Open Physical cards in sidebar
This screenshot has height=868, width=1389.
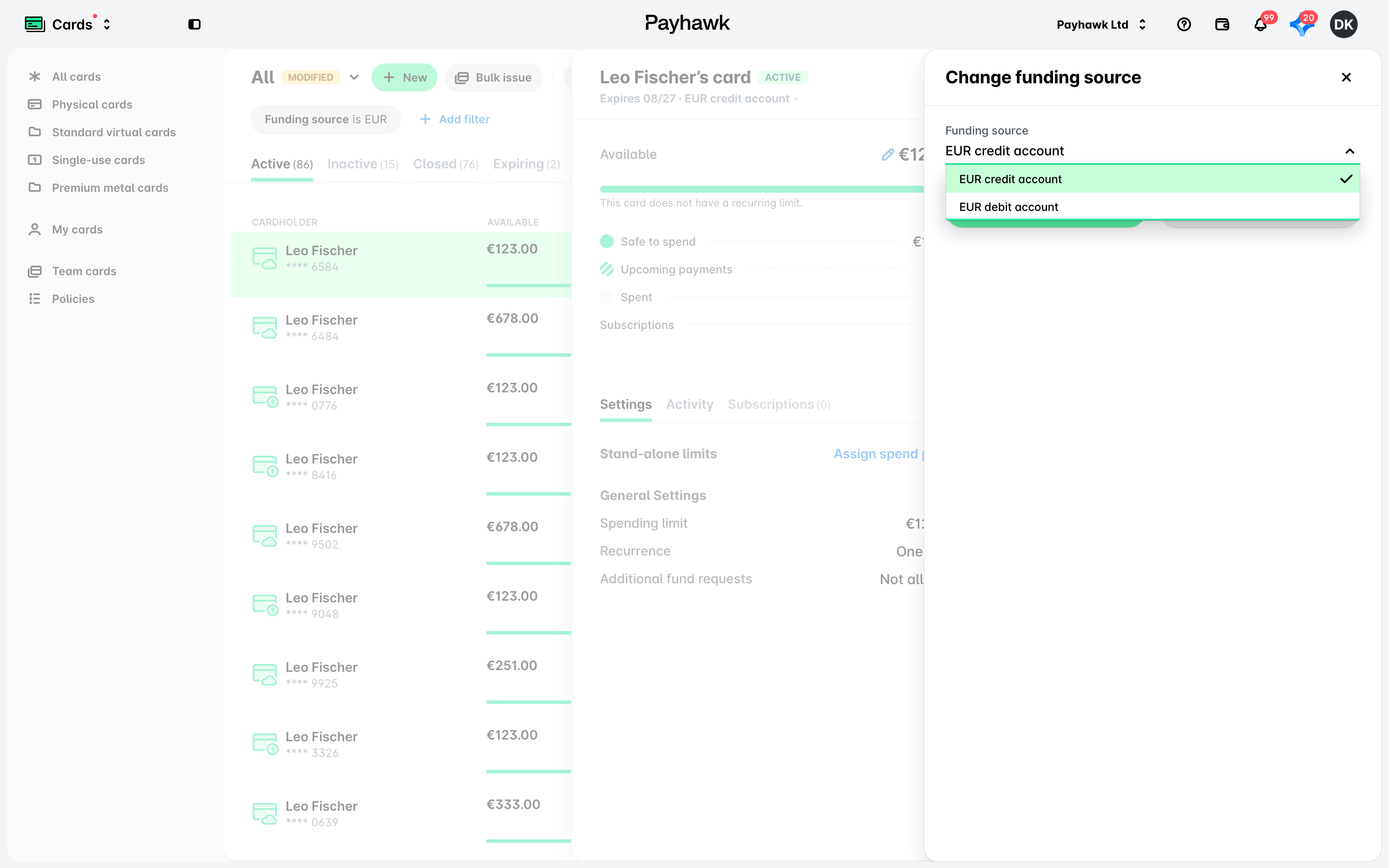tap(92, 105)
